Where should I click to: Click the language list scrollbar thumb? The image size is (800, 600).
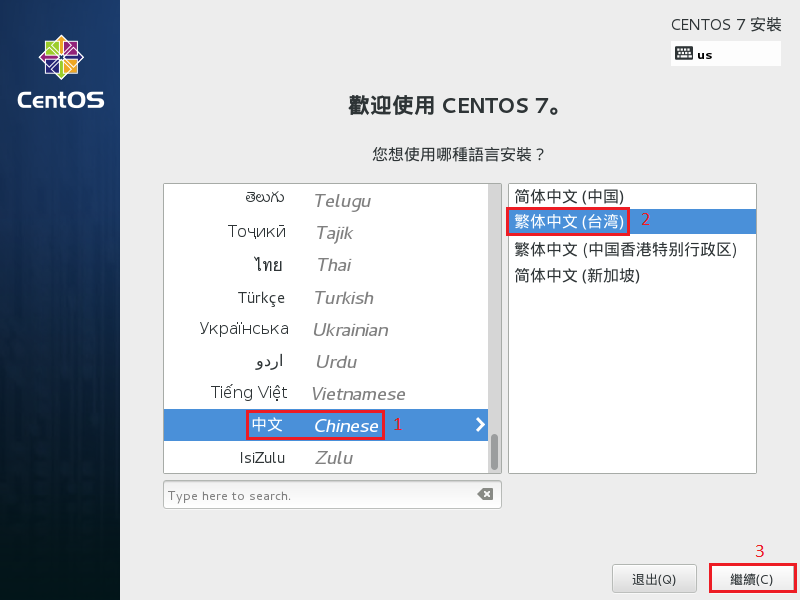click(x=494, y=452)
